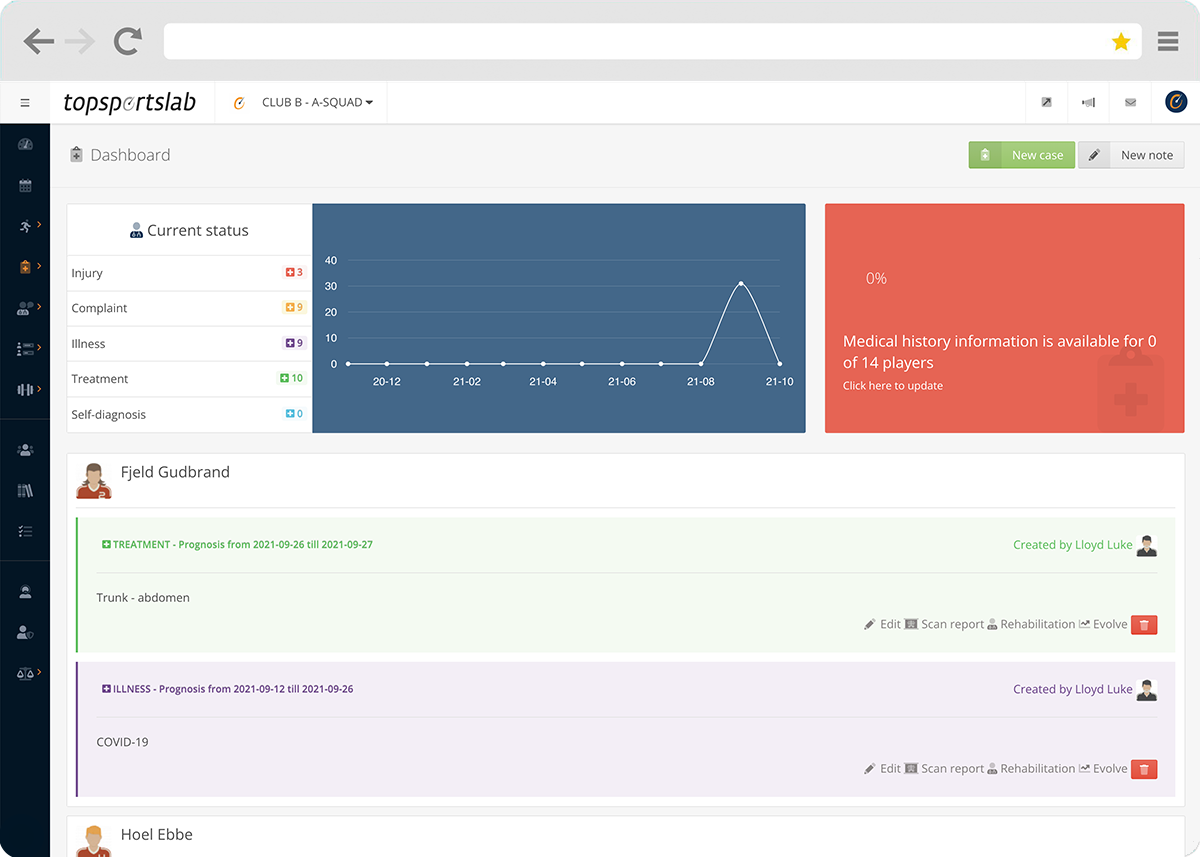Create a New case

(x=1022, y=155)
